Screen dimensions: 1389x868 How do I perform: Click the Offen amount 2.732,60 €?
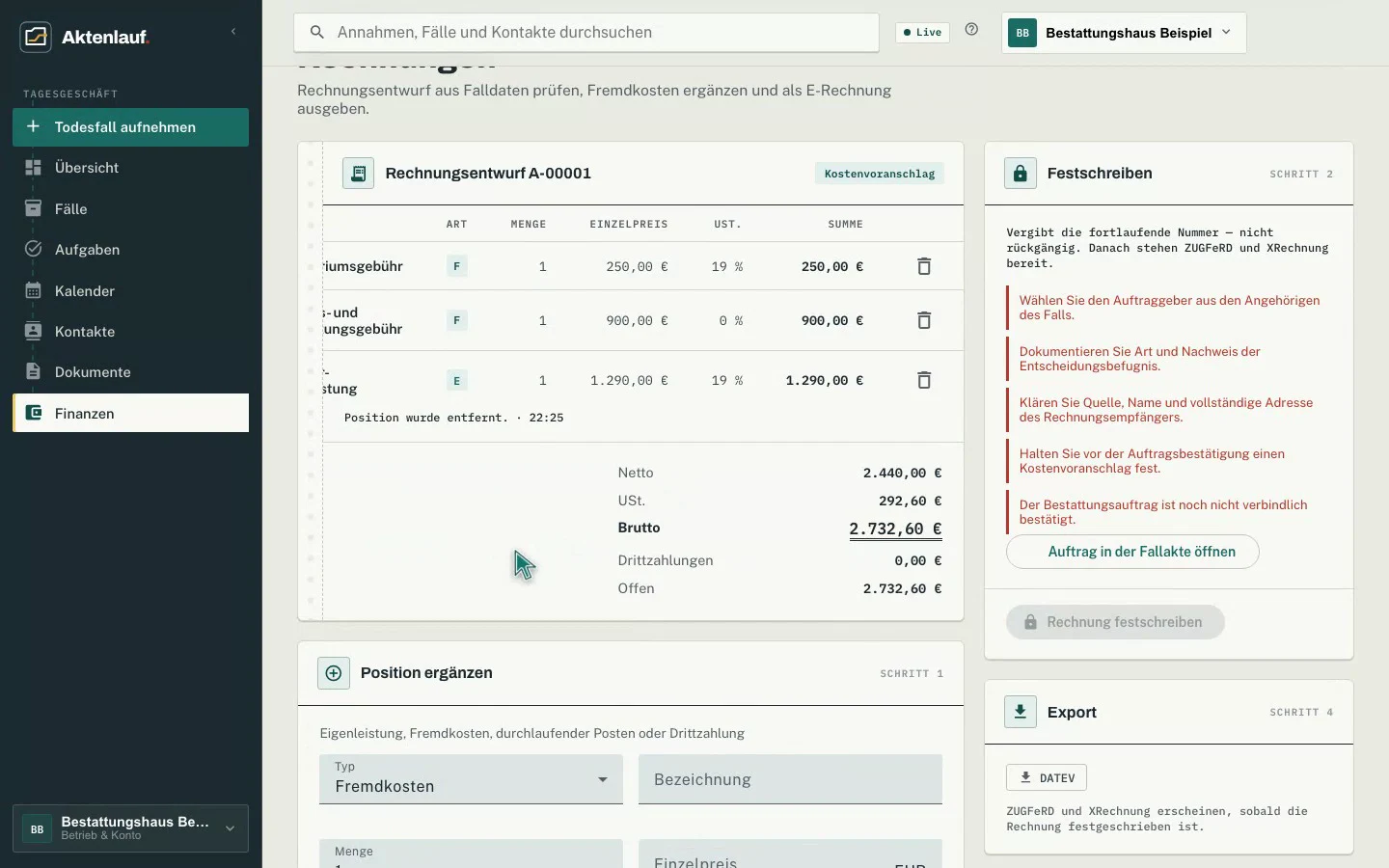pos(902,588)
